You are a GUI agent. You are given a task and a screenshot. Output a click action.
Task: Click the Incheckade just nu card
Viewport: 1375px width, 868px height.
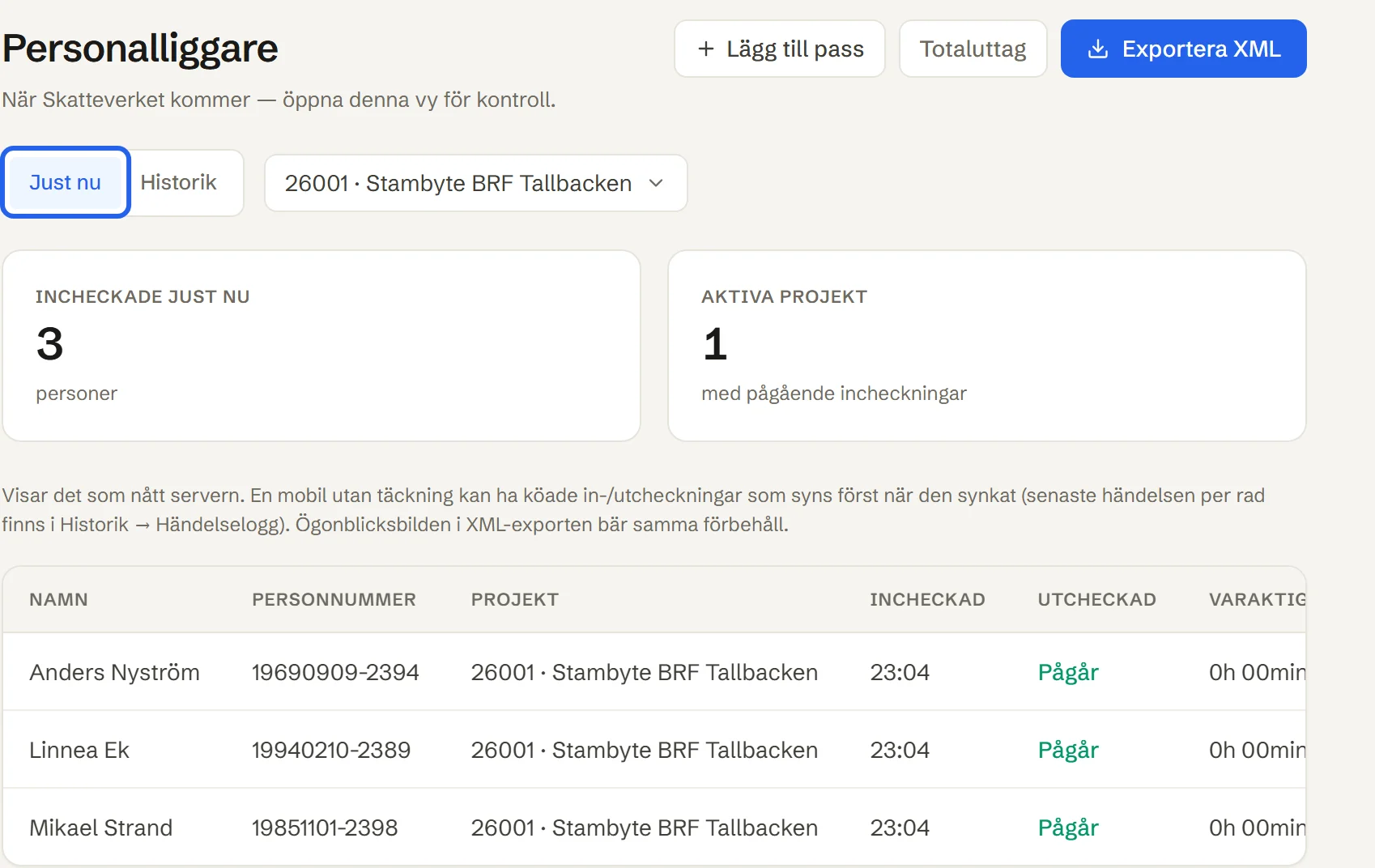[321, 346]
